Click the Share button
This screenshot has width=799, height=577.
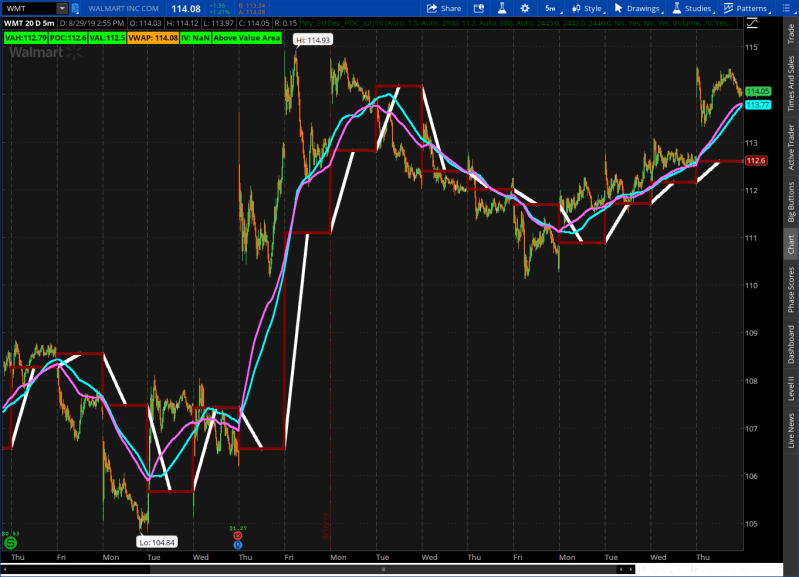pos(444,8)
